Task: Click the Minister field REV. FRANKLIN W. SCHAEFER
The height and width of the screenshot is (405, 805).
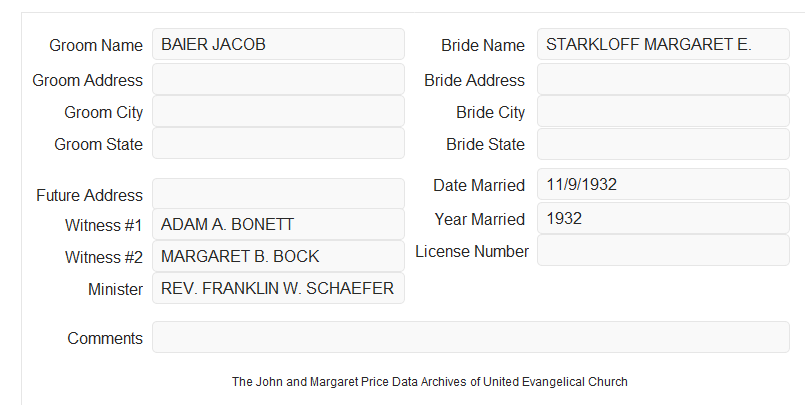Action: click(x=278, y=288)
